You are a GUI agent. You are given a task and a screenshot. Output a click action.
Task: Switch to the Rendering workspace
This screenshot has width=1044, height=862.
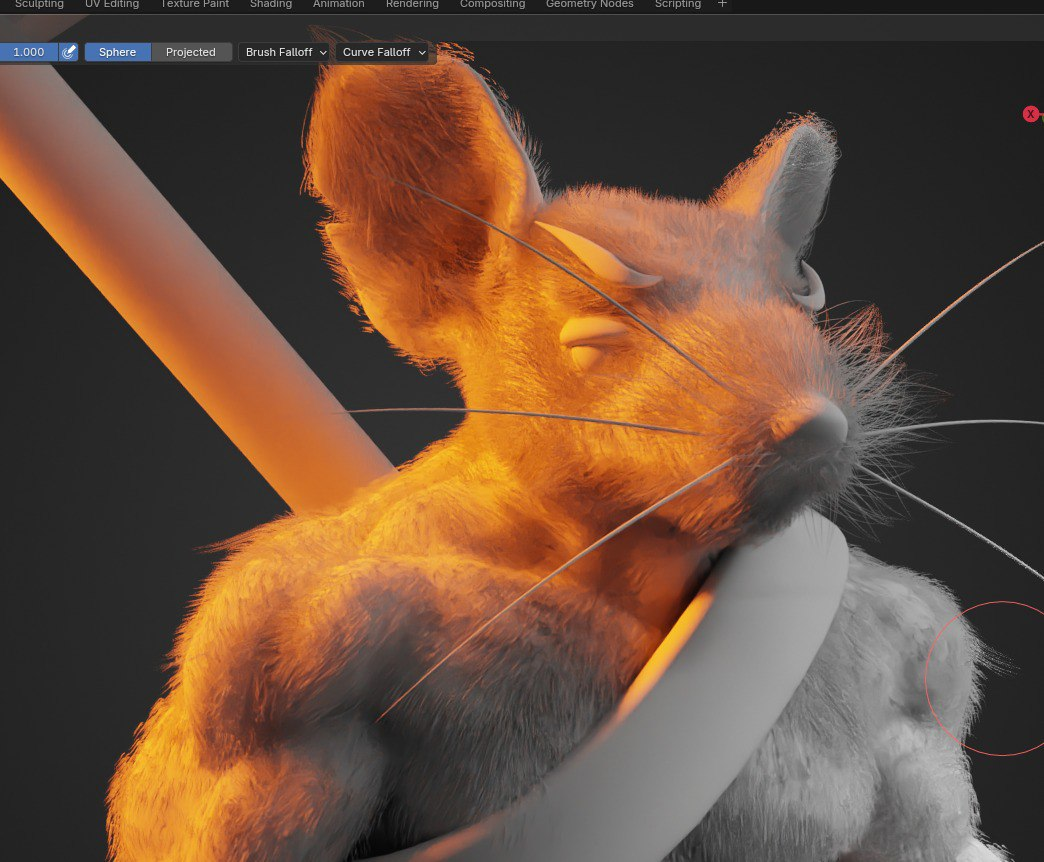412,4
